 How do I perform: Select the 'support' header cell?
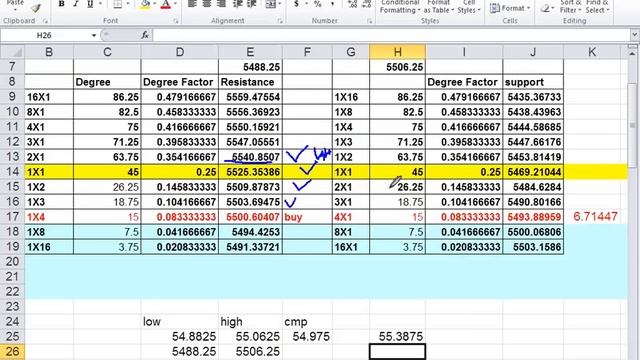[533, 82]
